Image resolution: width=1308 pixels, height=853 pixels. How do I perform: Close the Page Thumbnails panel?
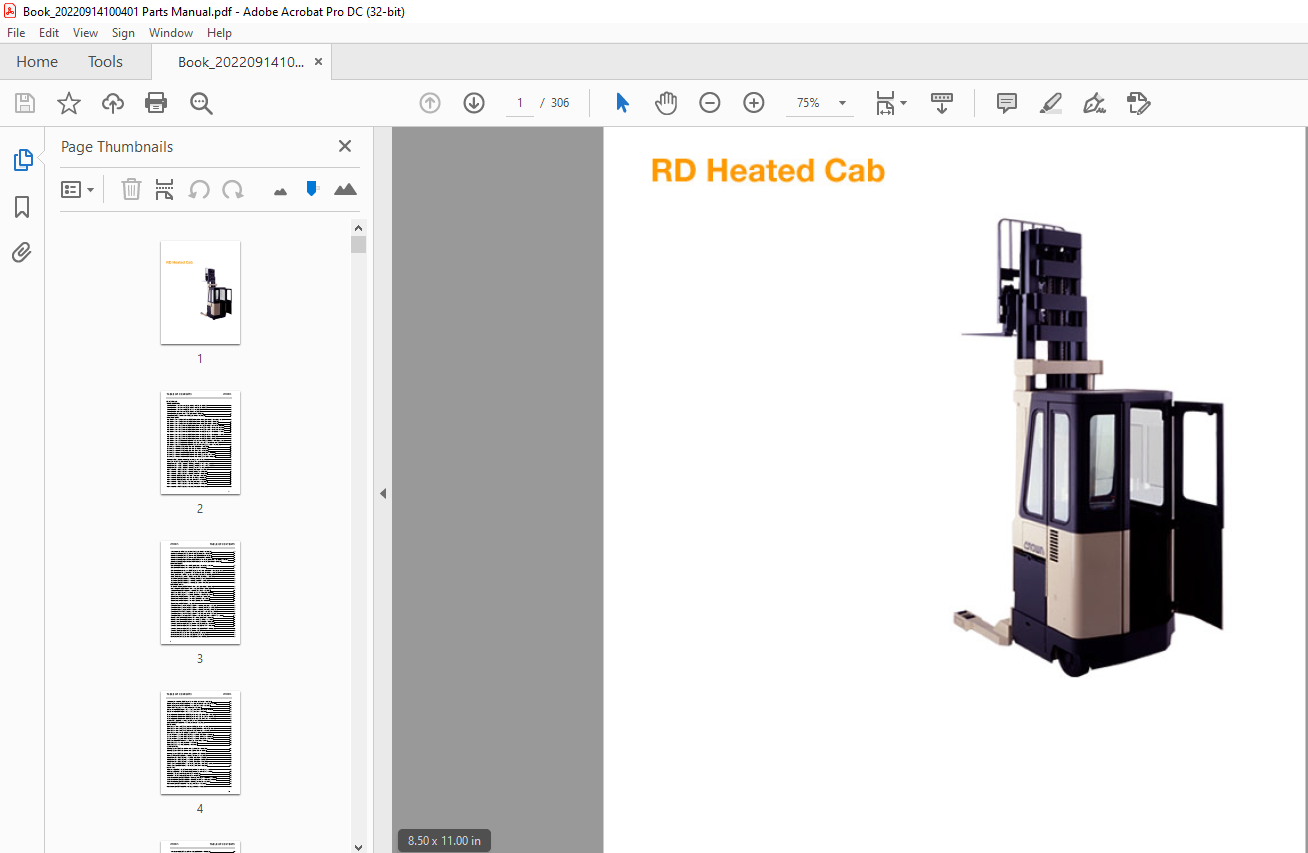click(345, 146)
